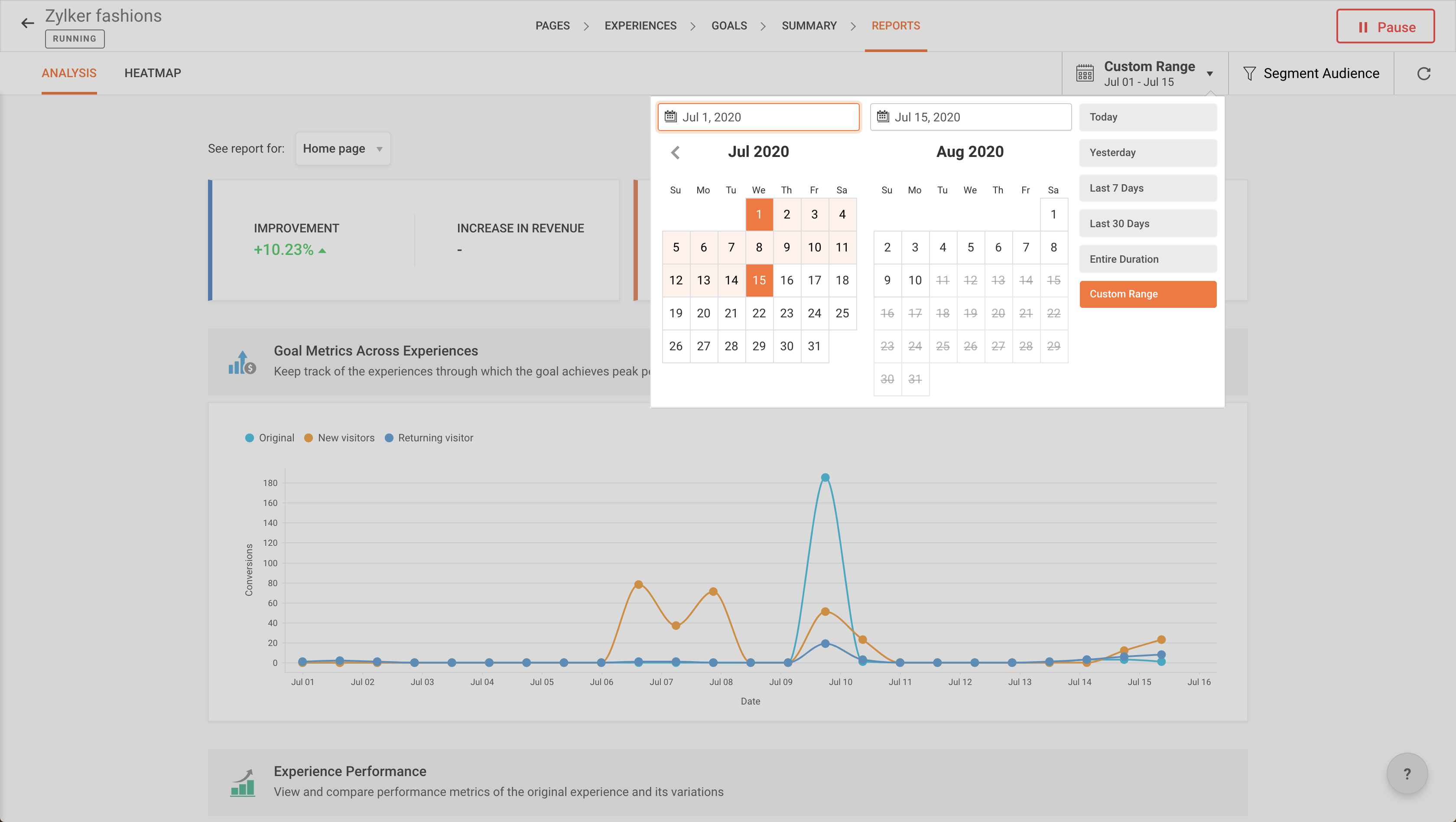Go to the SUMMARY step
The width and height of the screenshot is (1456, 822).
808,26
